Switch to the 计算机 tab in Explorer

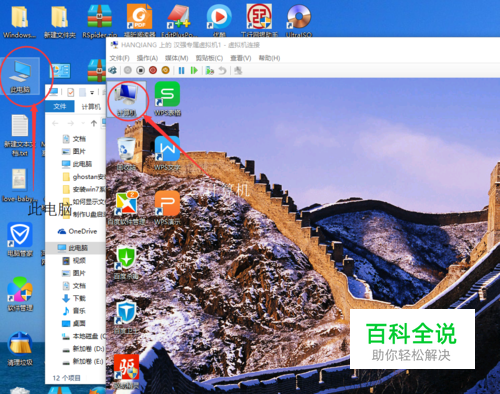[91, 107]
